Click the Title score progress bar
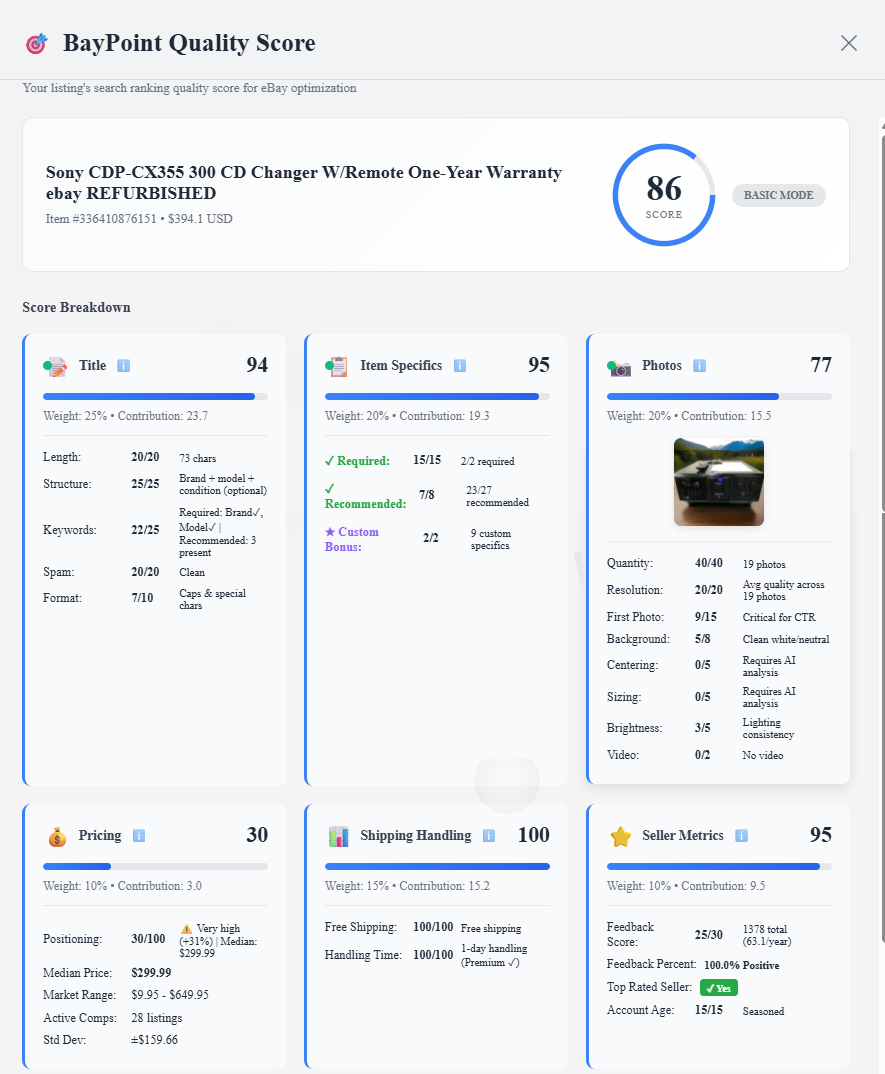 pyautogui.click(x=153, y=396)
